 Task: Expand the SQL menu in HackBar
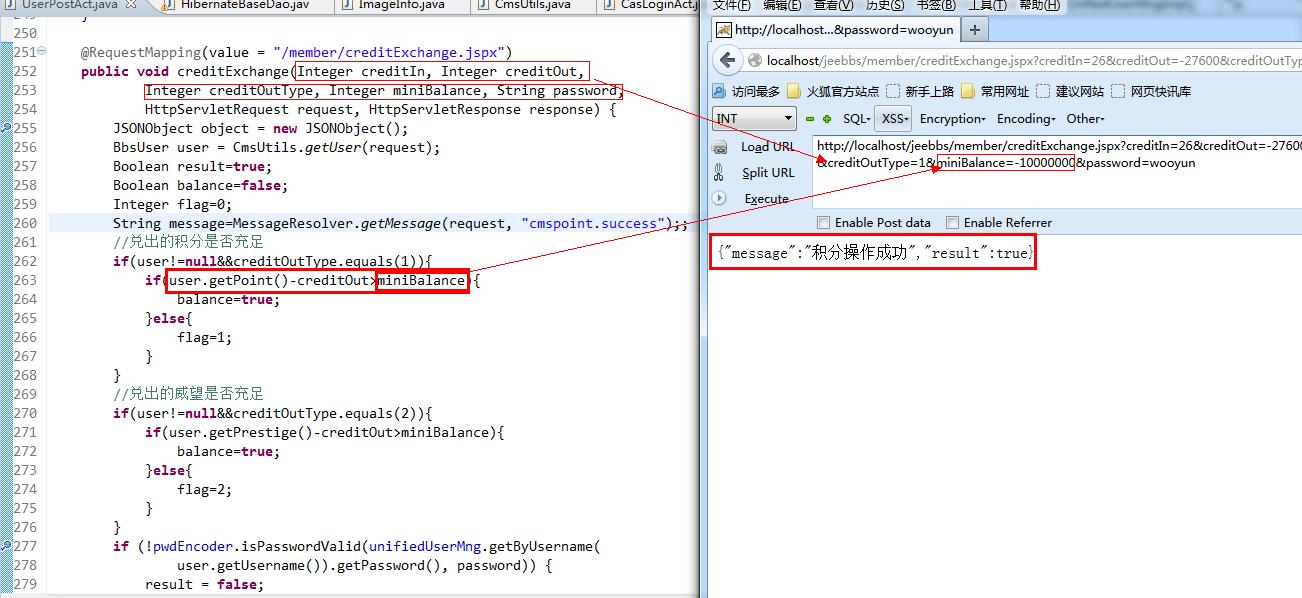856,118
